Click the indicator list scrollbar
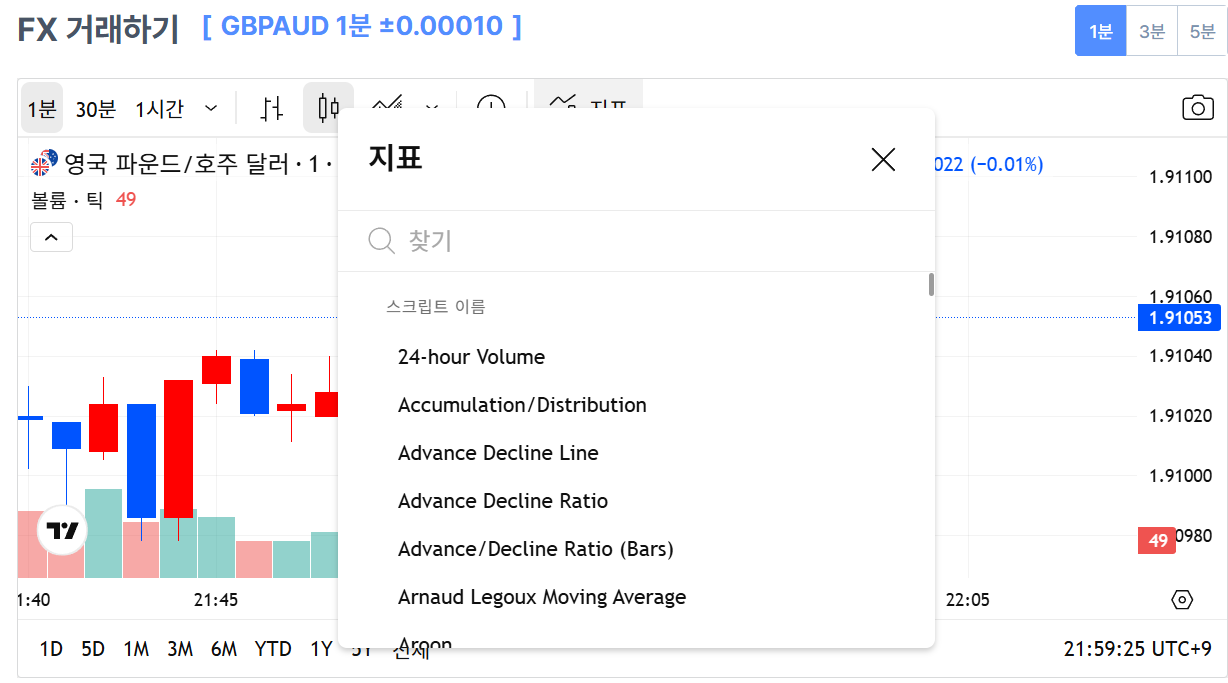The height and width of the screenshot is (683, 1228). coord(929,285)
